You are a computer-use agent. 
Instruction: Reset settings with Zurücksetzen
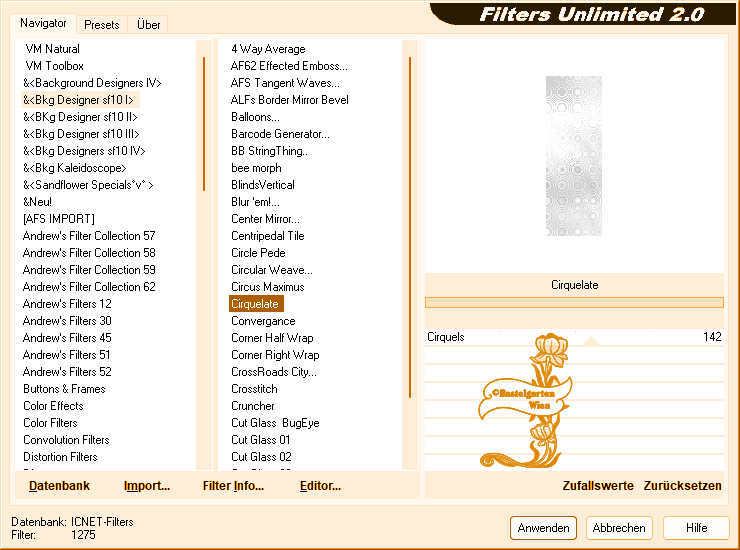[x=682, y=486]
